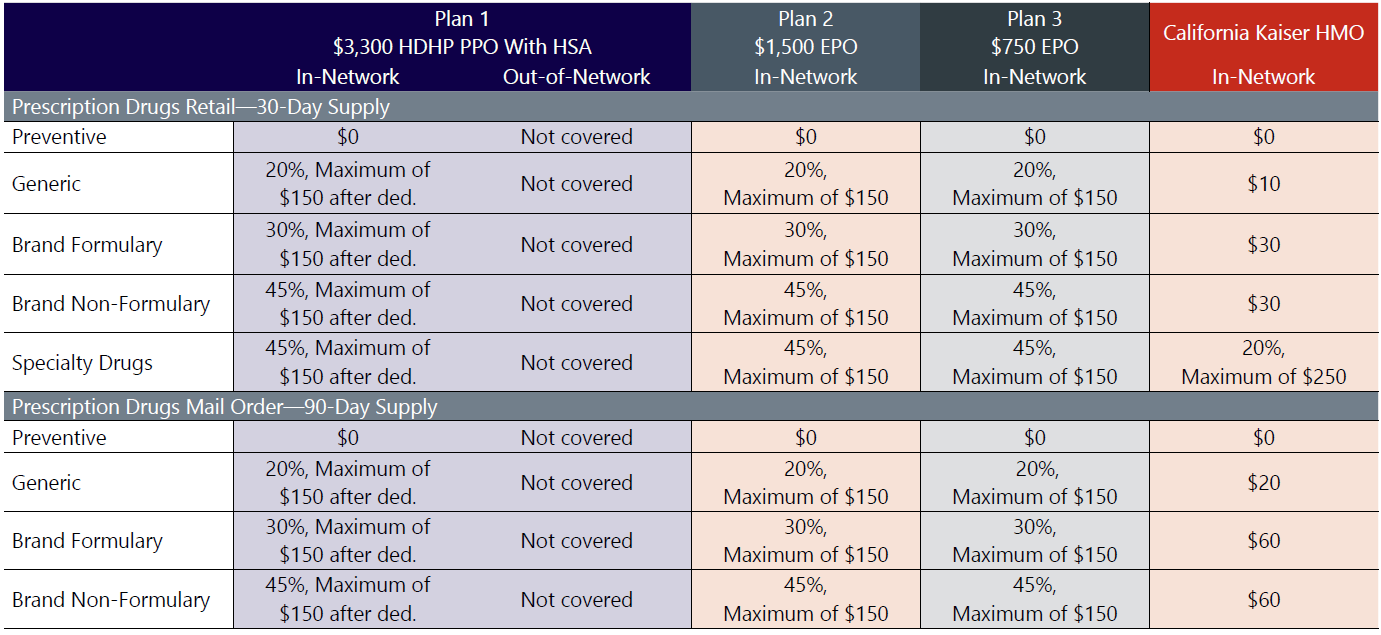
Task: Click Plan 2's Specialty Drugs cell
Action: [805, 363]
